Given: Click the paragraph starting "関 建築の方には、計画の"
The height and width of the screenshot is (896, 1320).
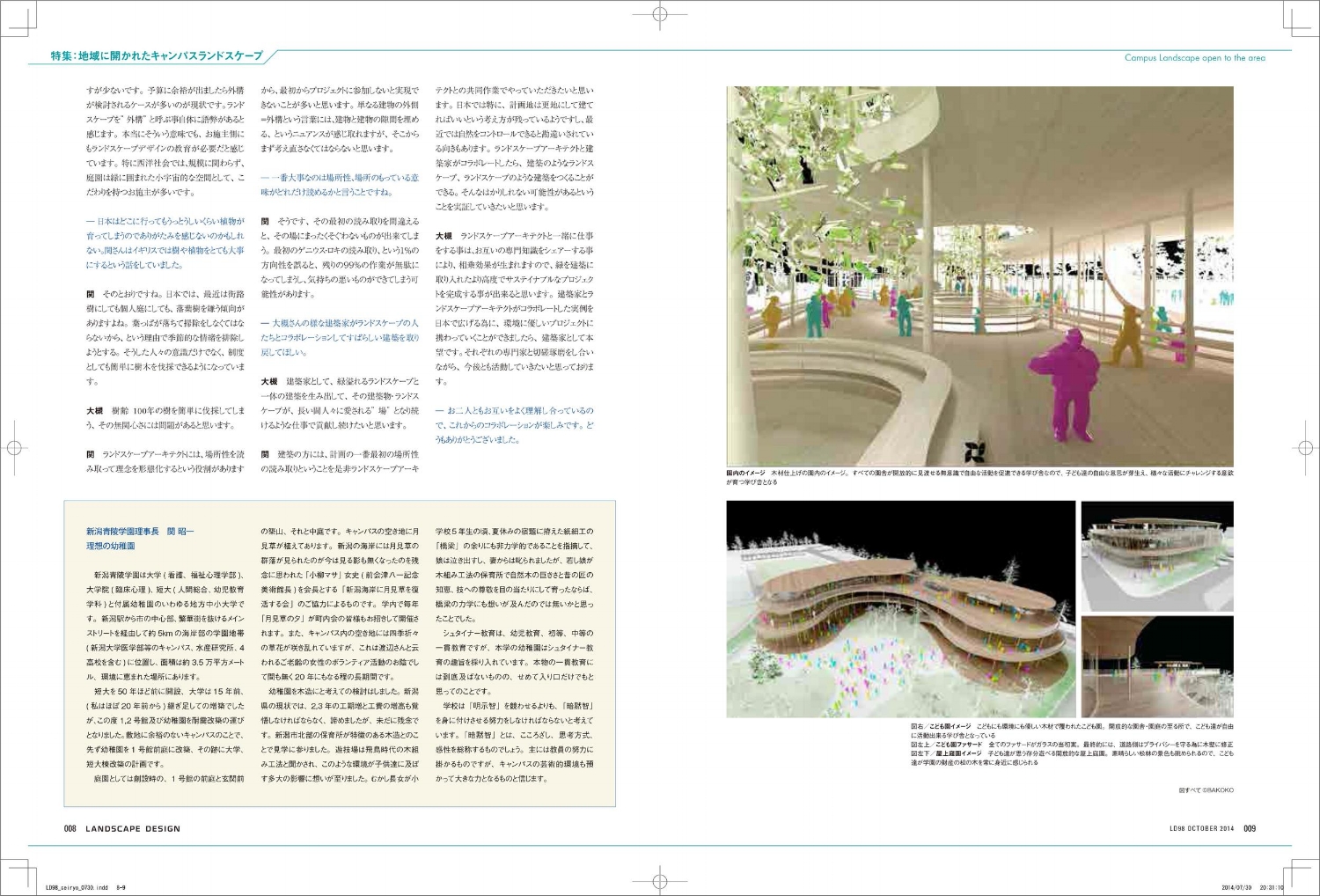Looking at the screenshot, I should [340, 461].
